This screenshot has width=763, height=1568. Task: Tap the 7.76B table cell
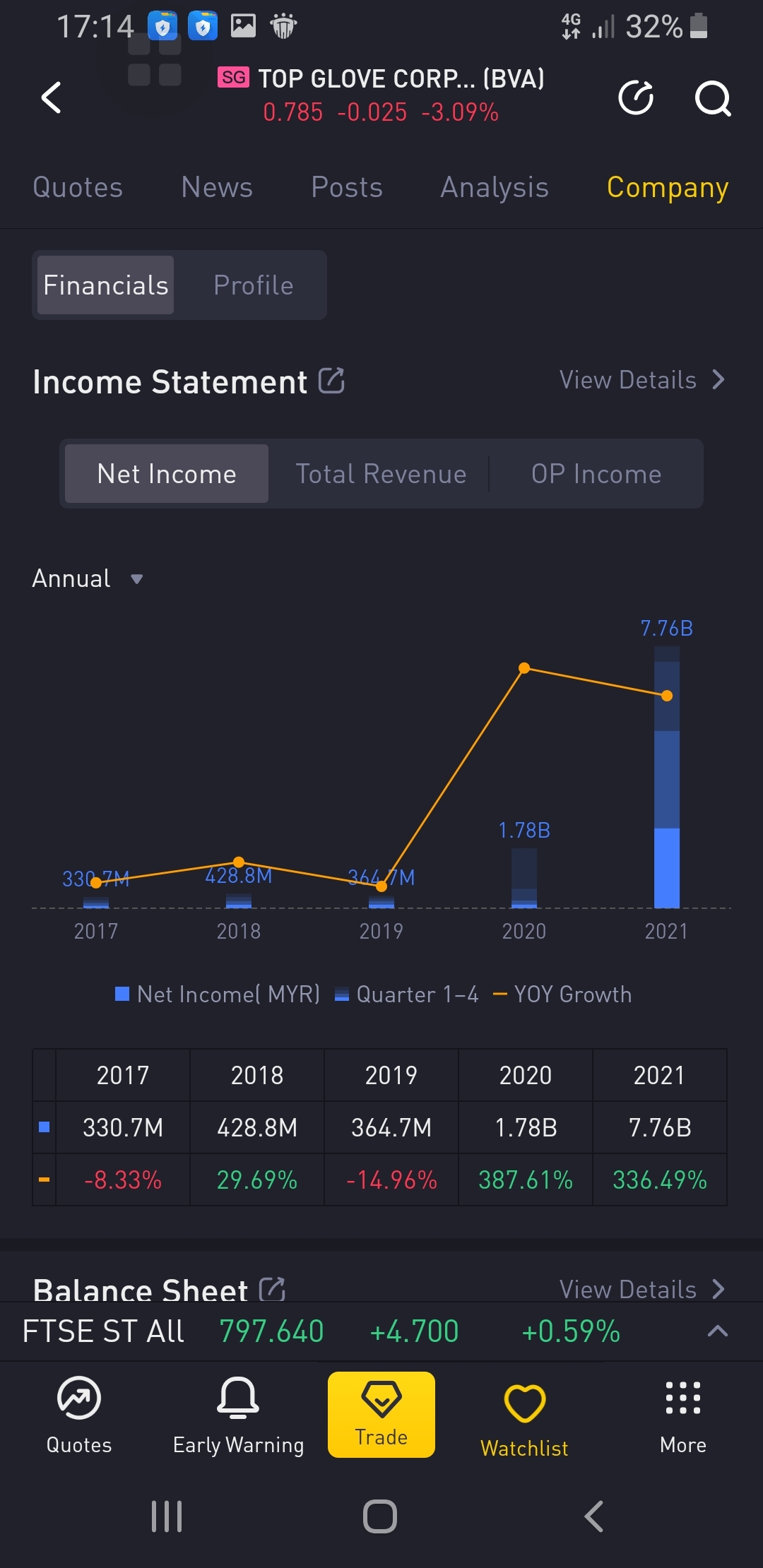coord(660,1127)
